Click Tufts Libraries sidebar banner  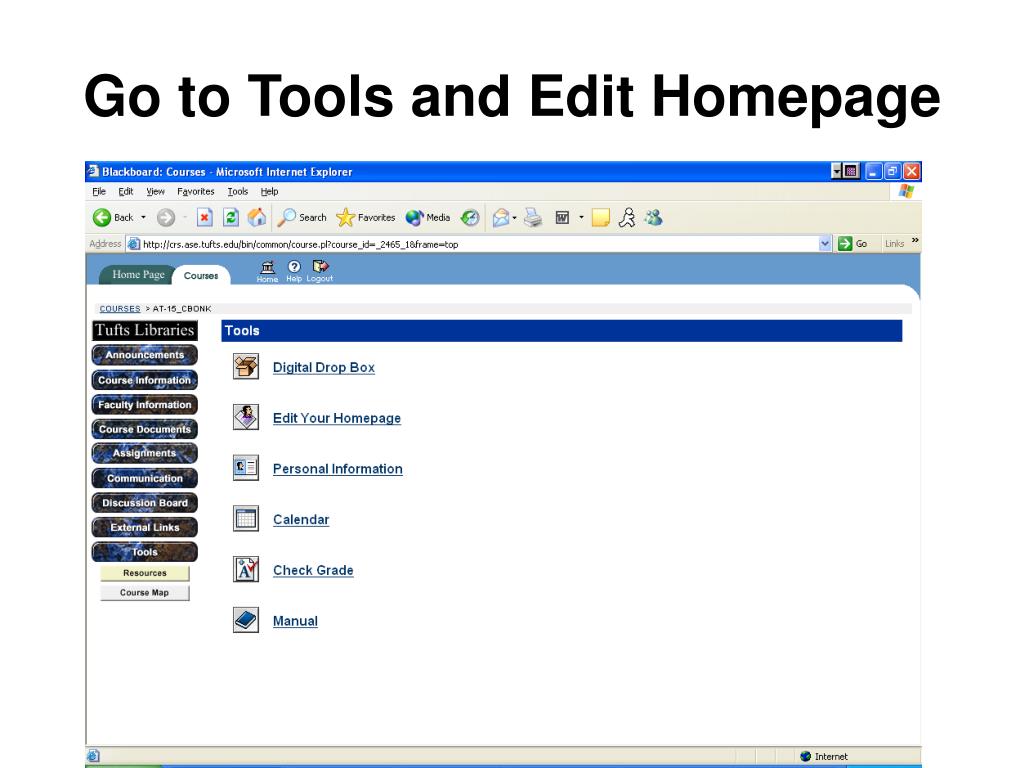[144, 330]
